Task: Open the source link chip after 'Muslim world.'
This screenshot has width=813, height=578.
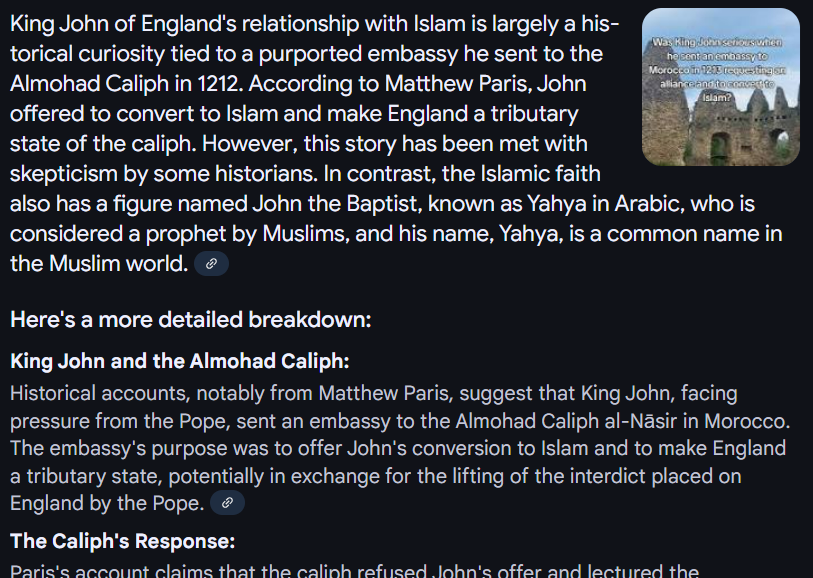Action: click(211, 263)
